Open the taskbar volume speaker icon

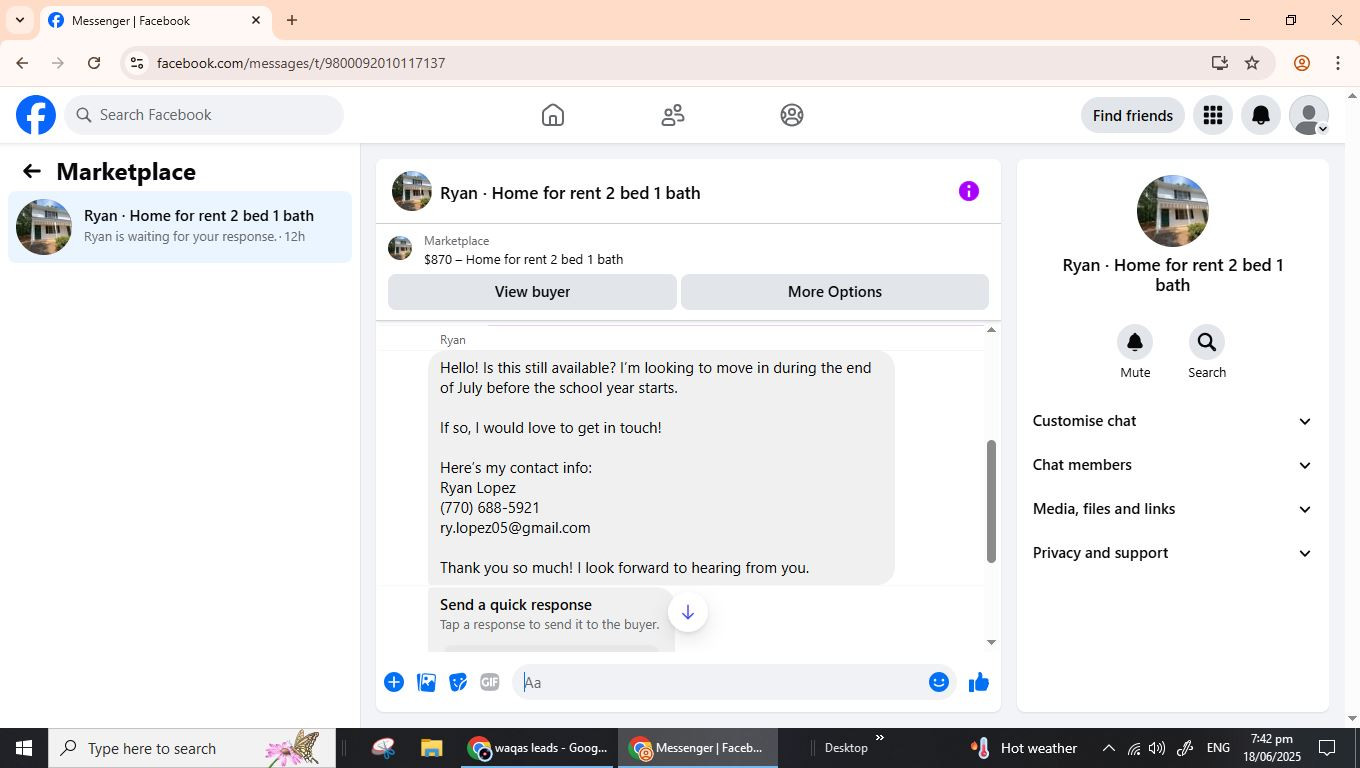[x=1157, y=748]
